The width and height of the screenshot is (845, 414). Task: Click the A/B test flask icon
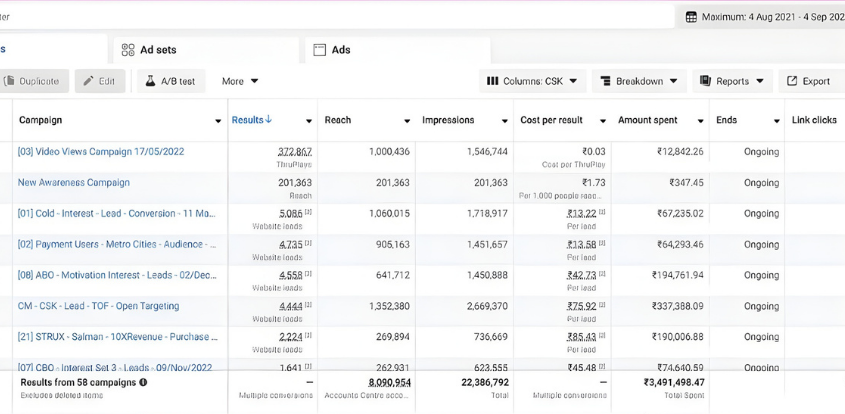coord(149,81)
